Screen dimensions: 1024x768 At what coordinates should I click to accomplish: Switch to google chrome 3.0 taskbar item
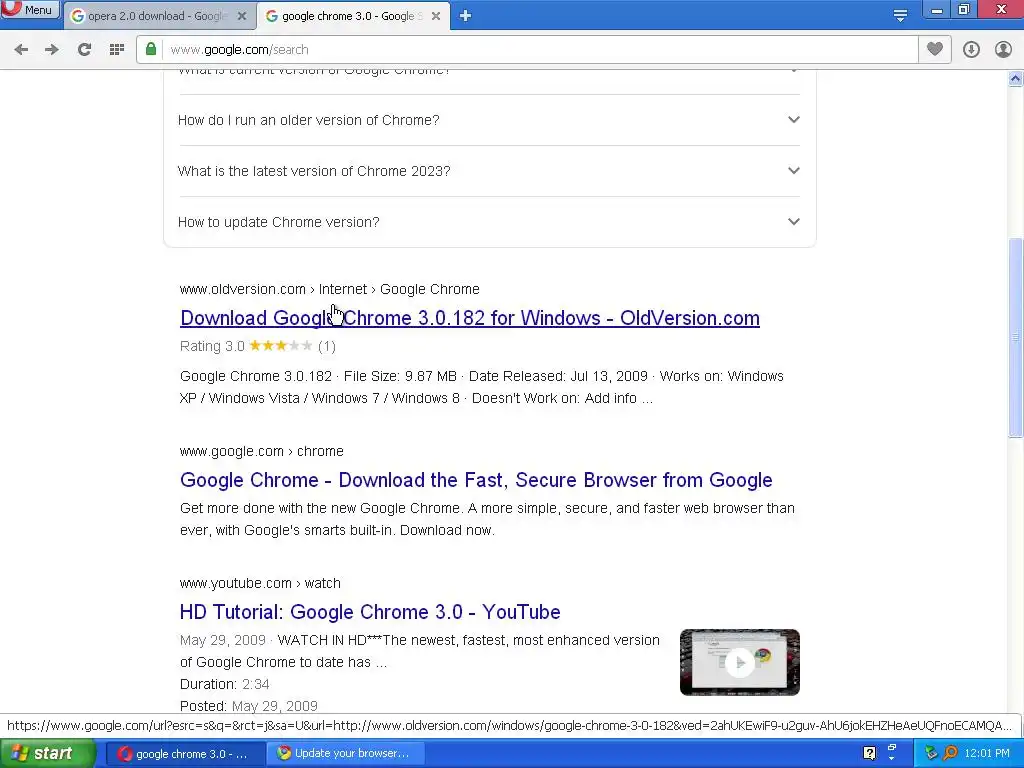[x=185, y=754]
